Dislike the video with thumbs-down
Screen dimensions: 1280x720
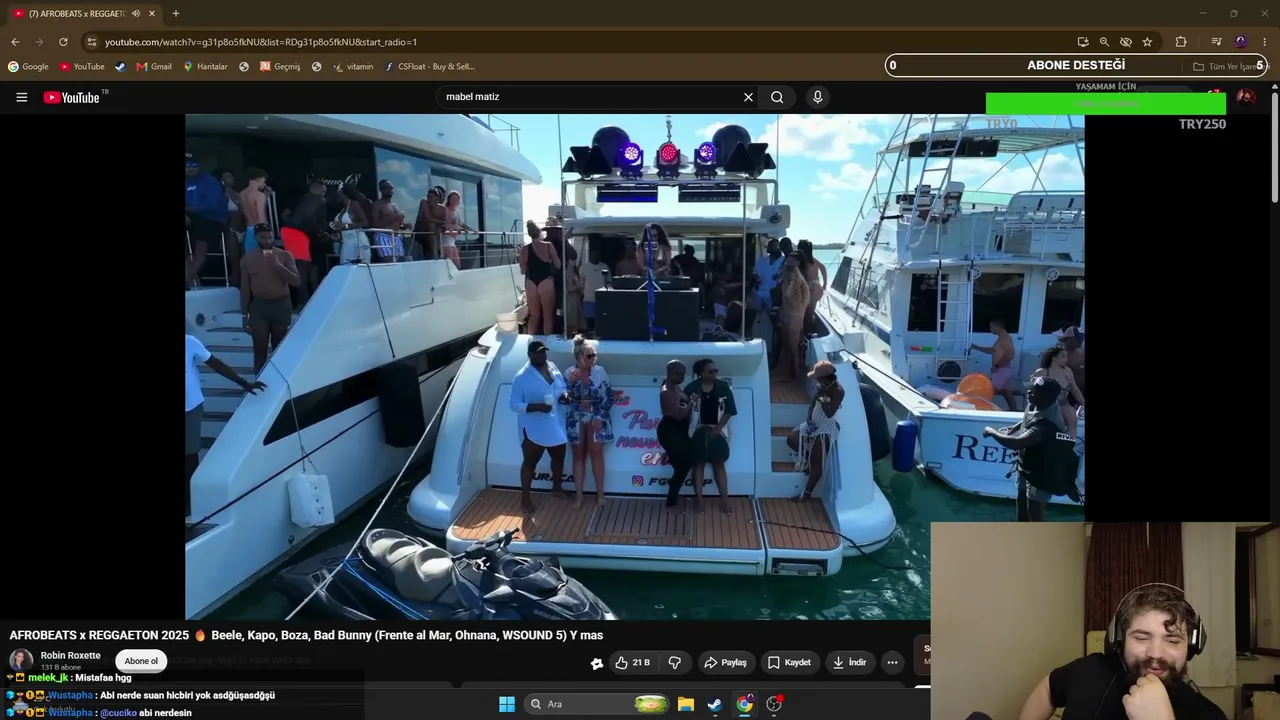675,662
